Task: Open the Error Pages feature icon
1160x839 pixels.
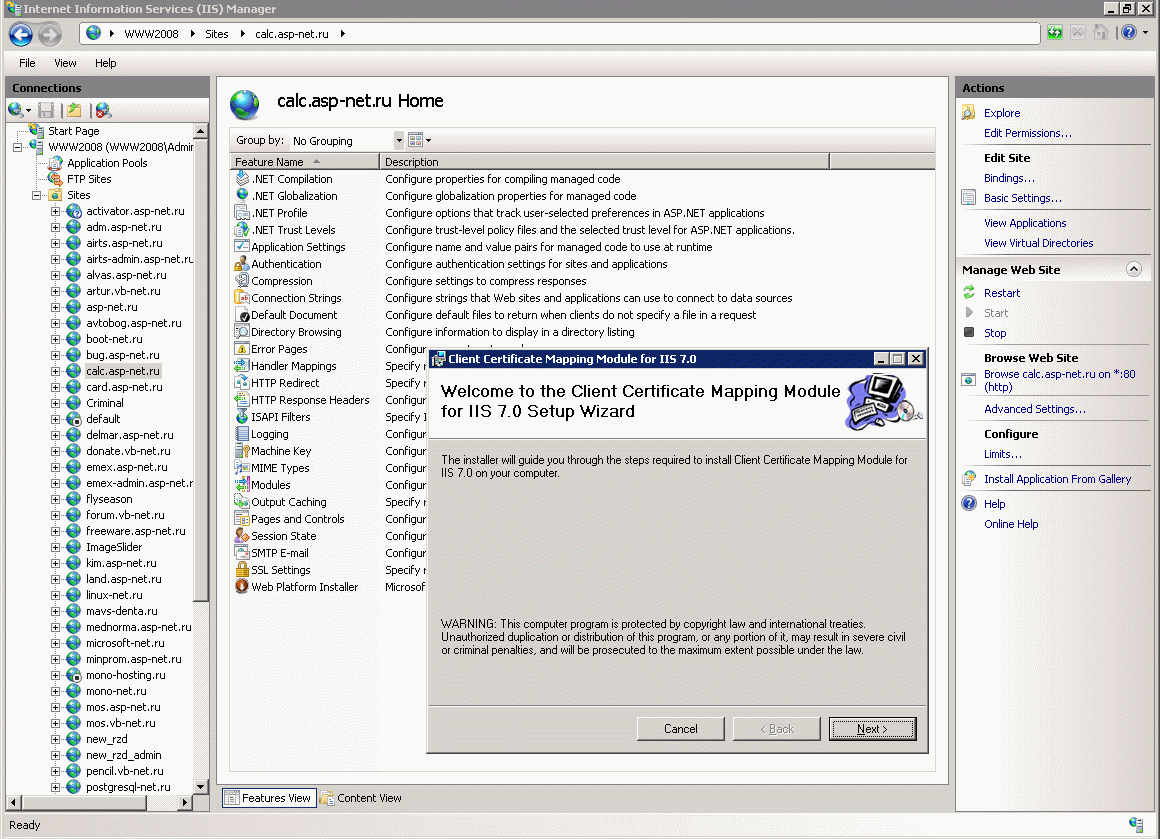Action: [242, 349]
